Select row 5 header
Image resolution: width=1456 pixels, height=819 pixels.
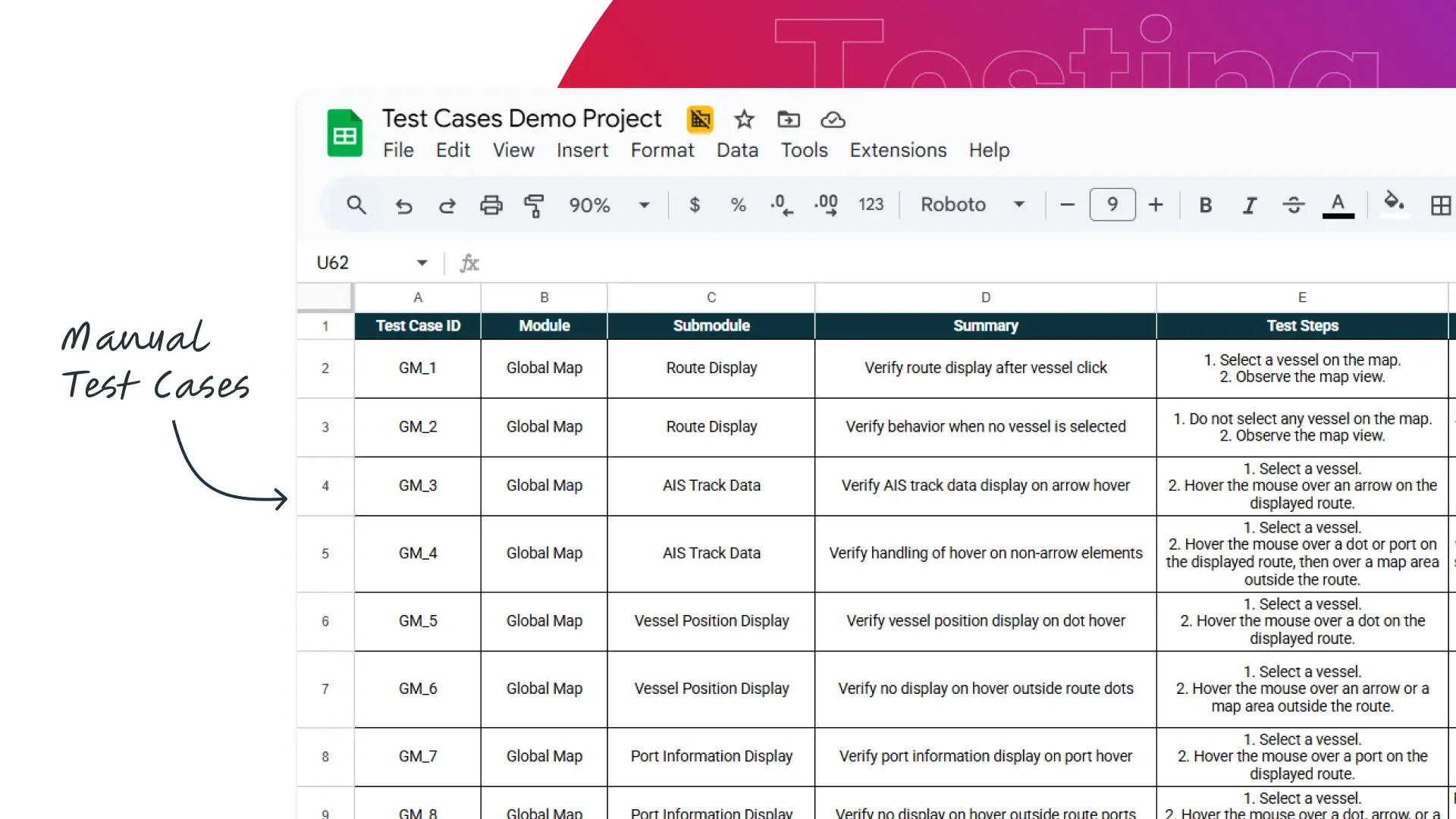(325, 554)
